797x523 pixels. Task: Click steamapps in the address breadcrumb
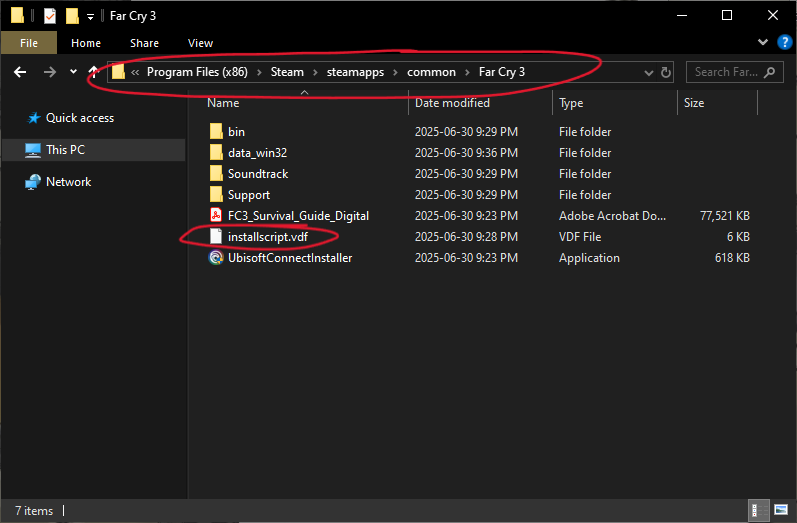[355, 72]
